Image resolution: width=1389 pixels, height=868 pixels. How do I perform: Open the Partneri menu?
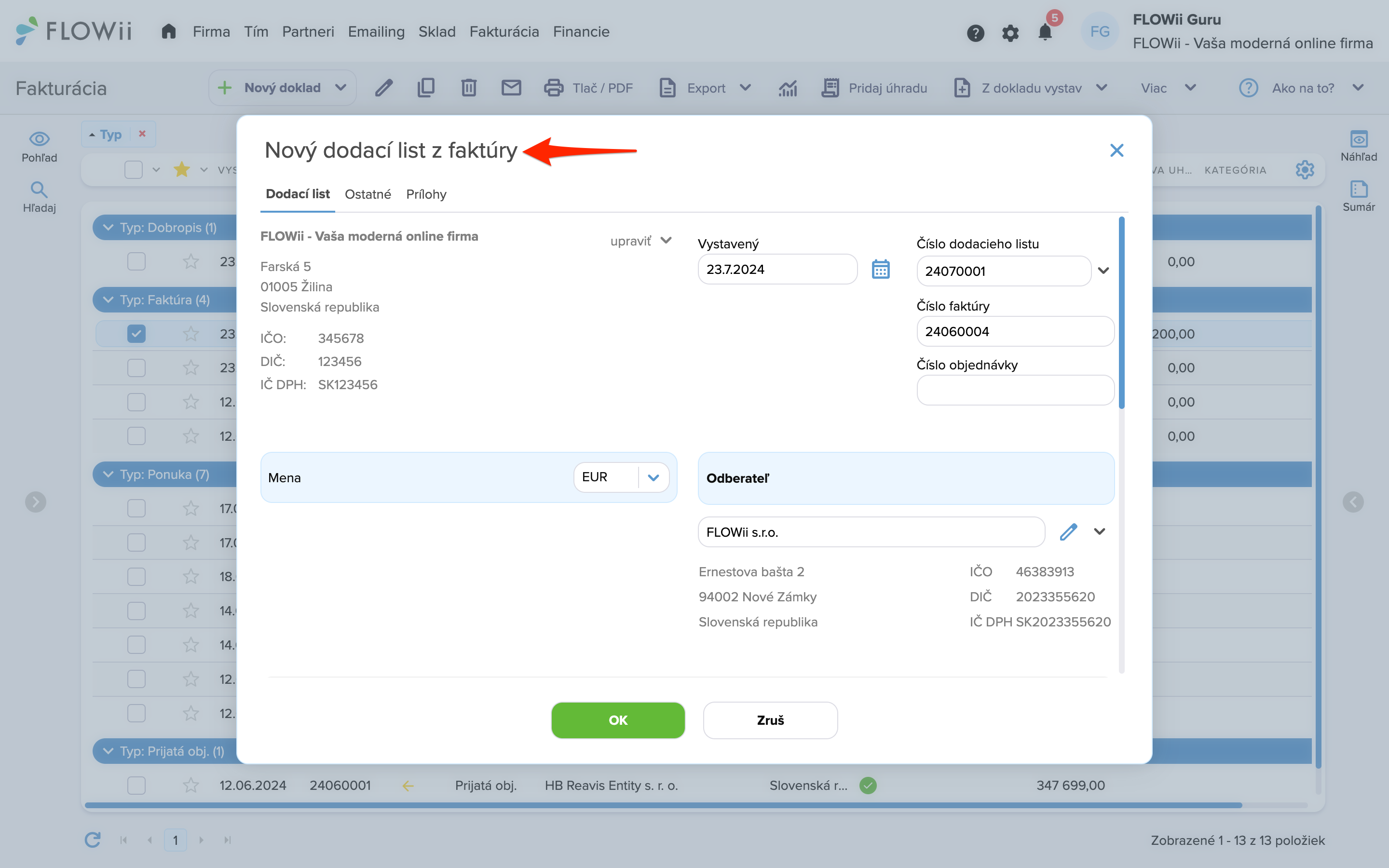coord(308,31)
